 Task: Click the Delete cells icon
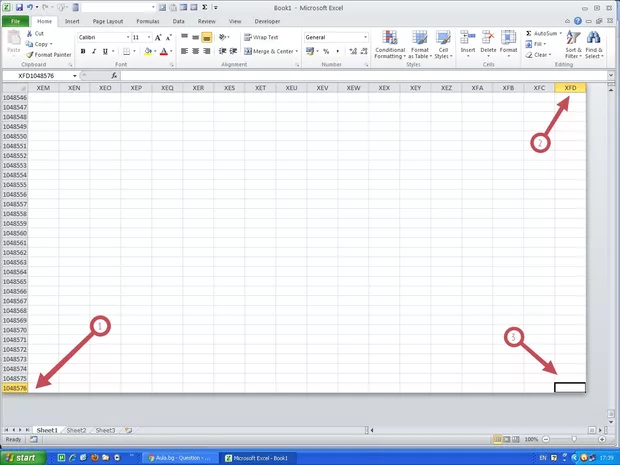[488, 38]
